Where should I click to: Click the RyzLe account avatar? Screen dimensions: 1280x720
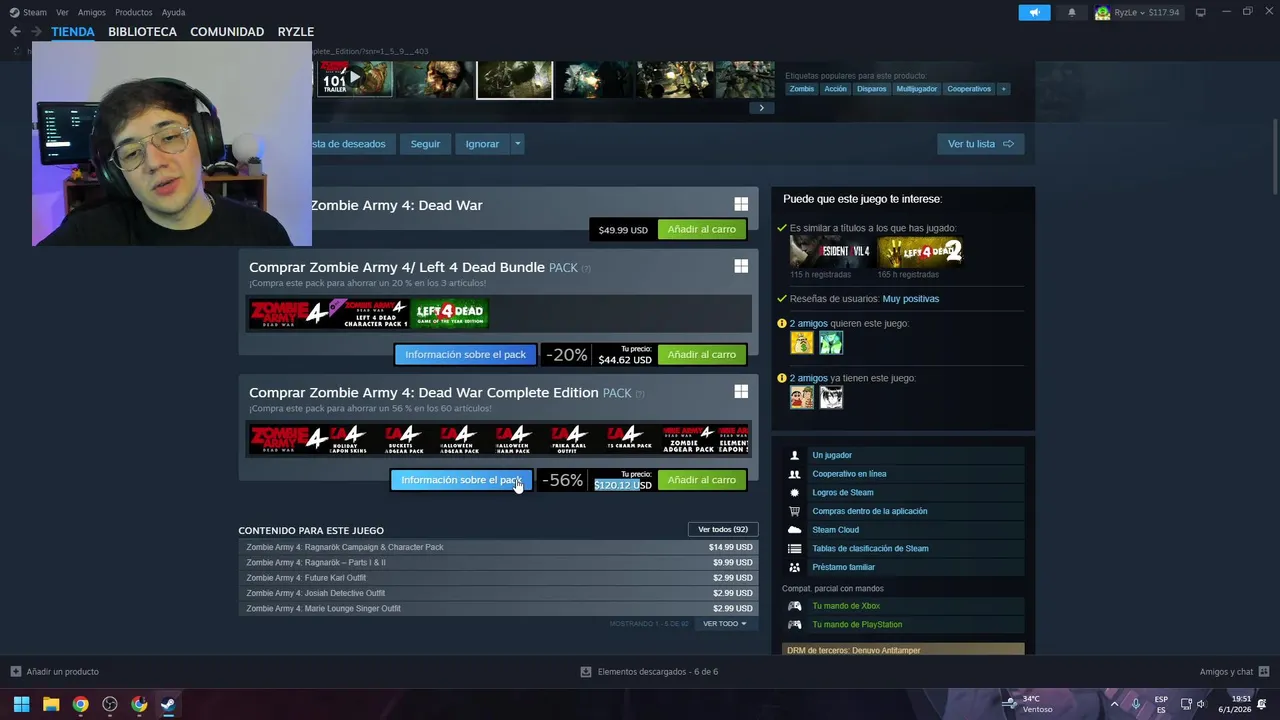click(x=1102, y=12)
